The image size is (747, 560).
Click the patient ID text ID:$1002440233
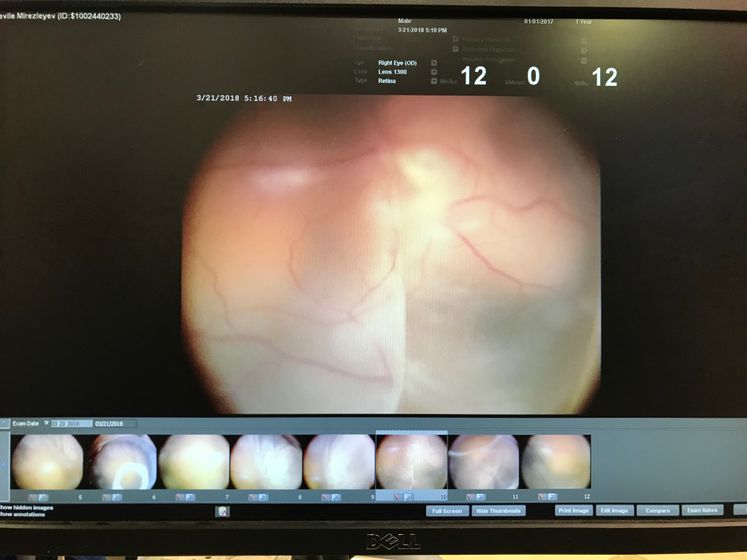pos(89,16)
